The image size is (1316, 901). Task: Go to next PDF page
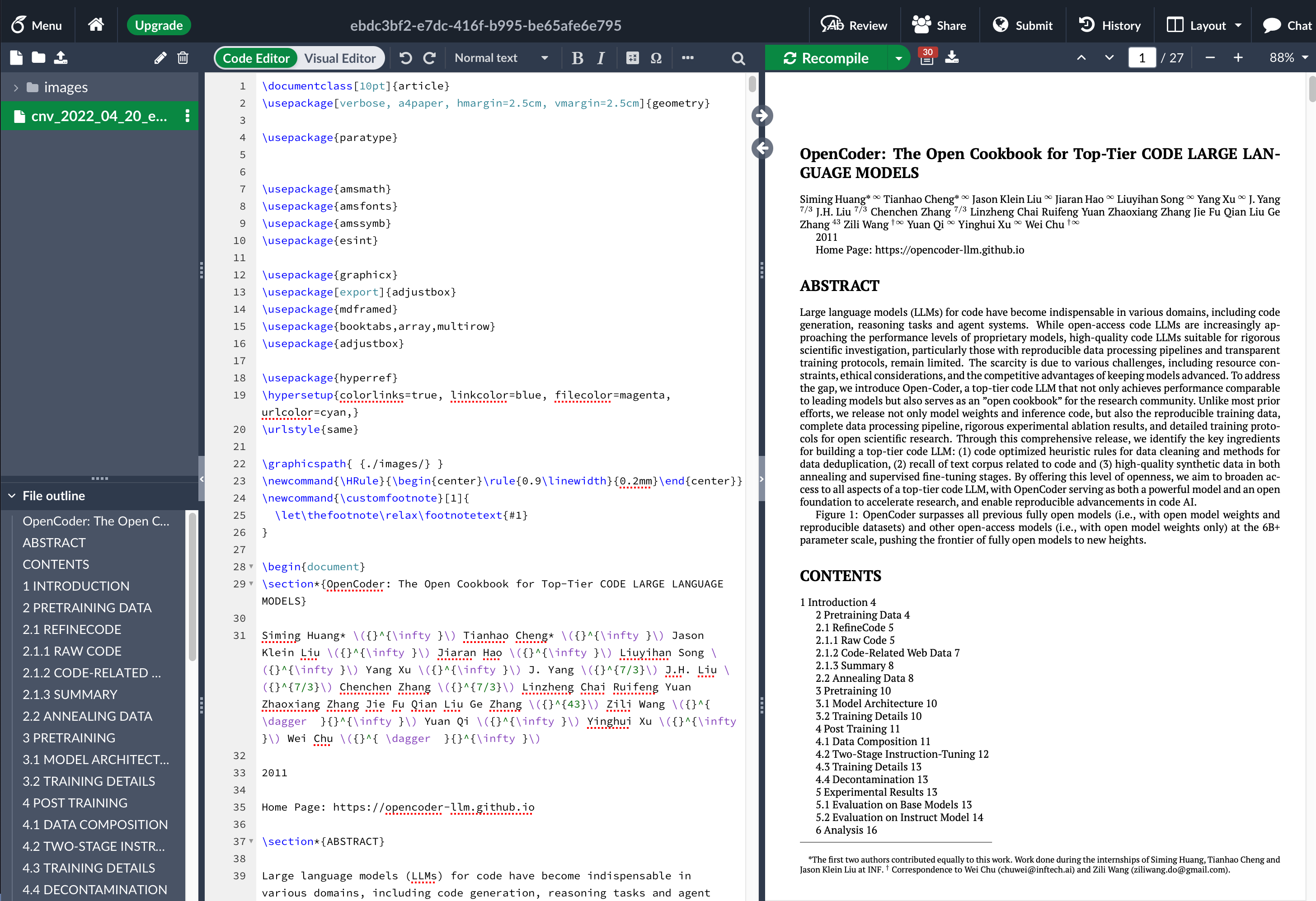[1109, 58]
